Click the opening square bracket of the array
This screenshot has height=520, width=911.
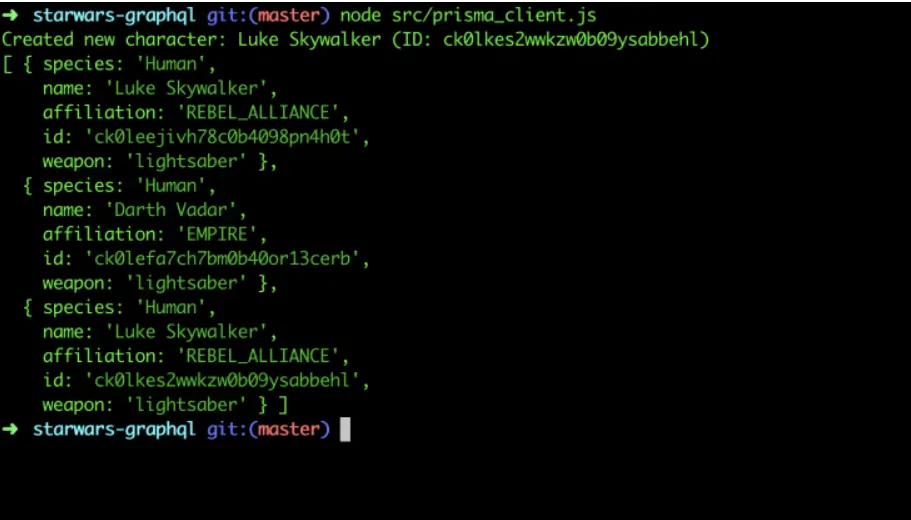point(7,64)
